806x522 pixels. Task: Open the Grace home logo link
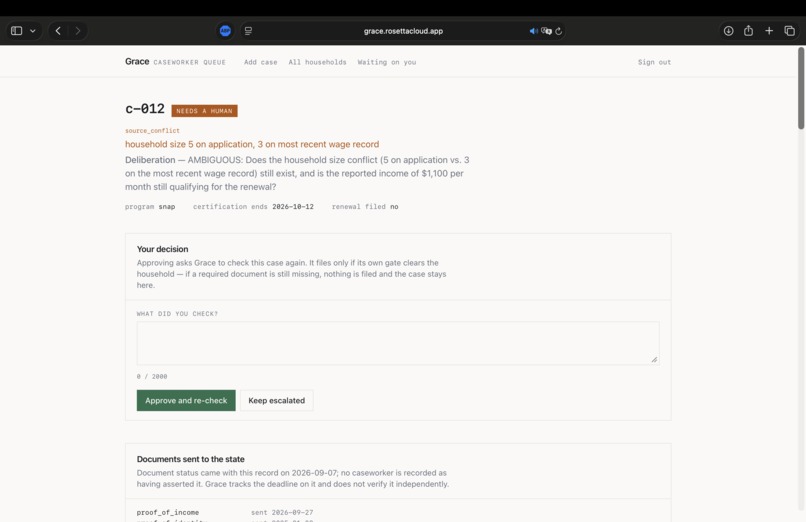point(137,62)
